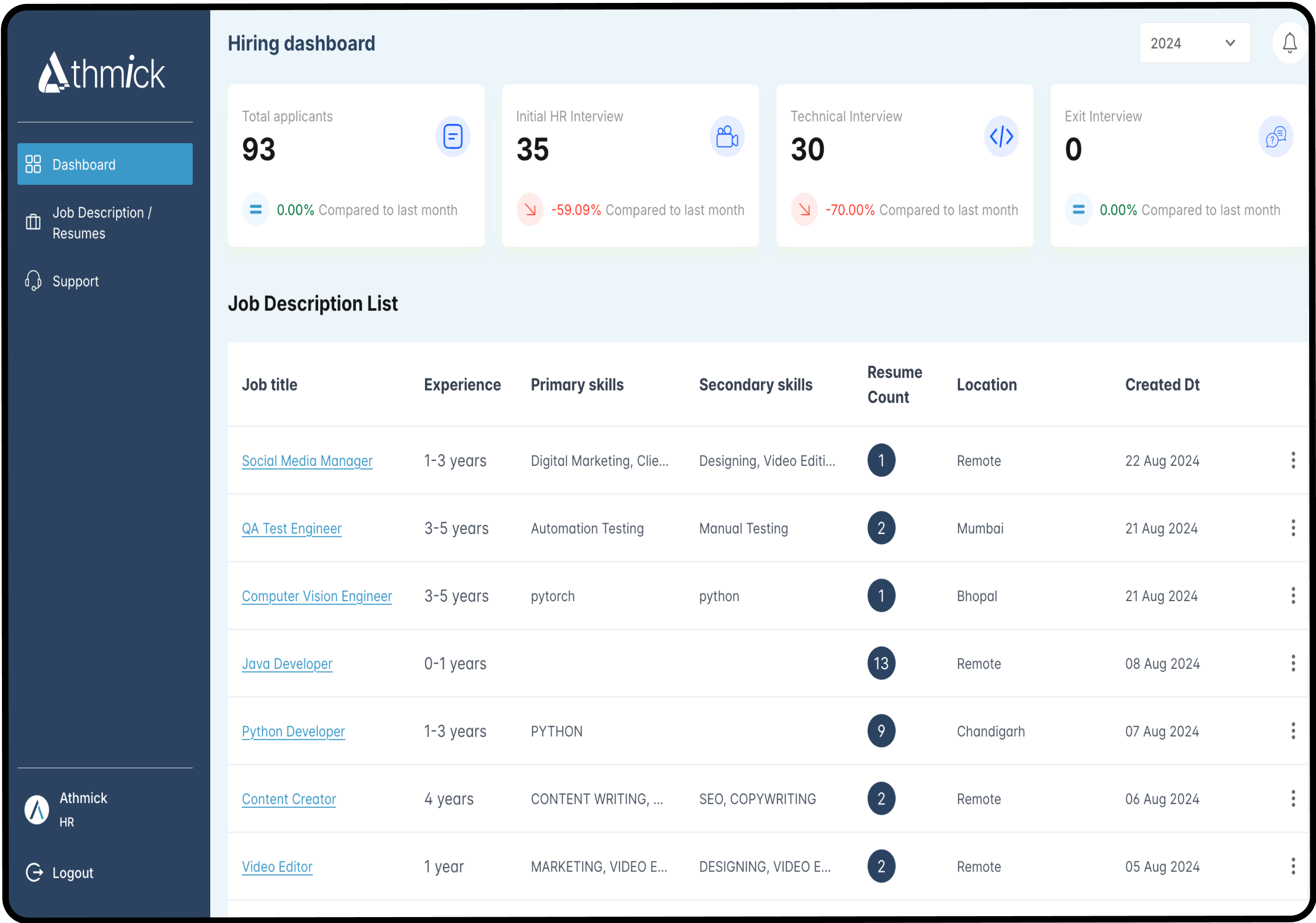This screenshot has height=923, width=1316.
Task: Open the Support sidebar item
Action: pos(75,281)
